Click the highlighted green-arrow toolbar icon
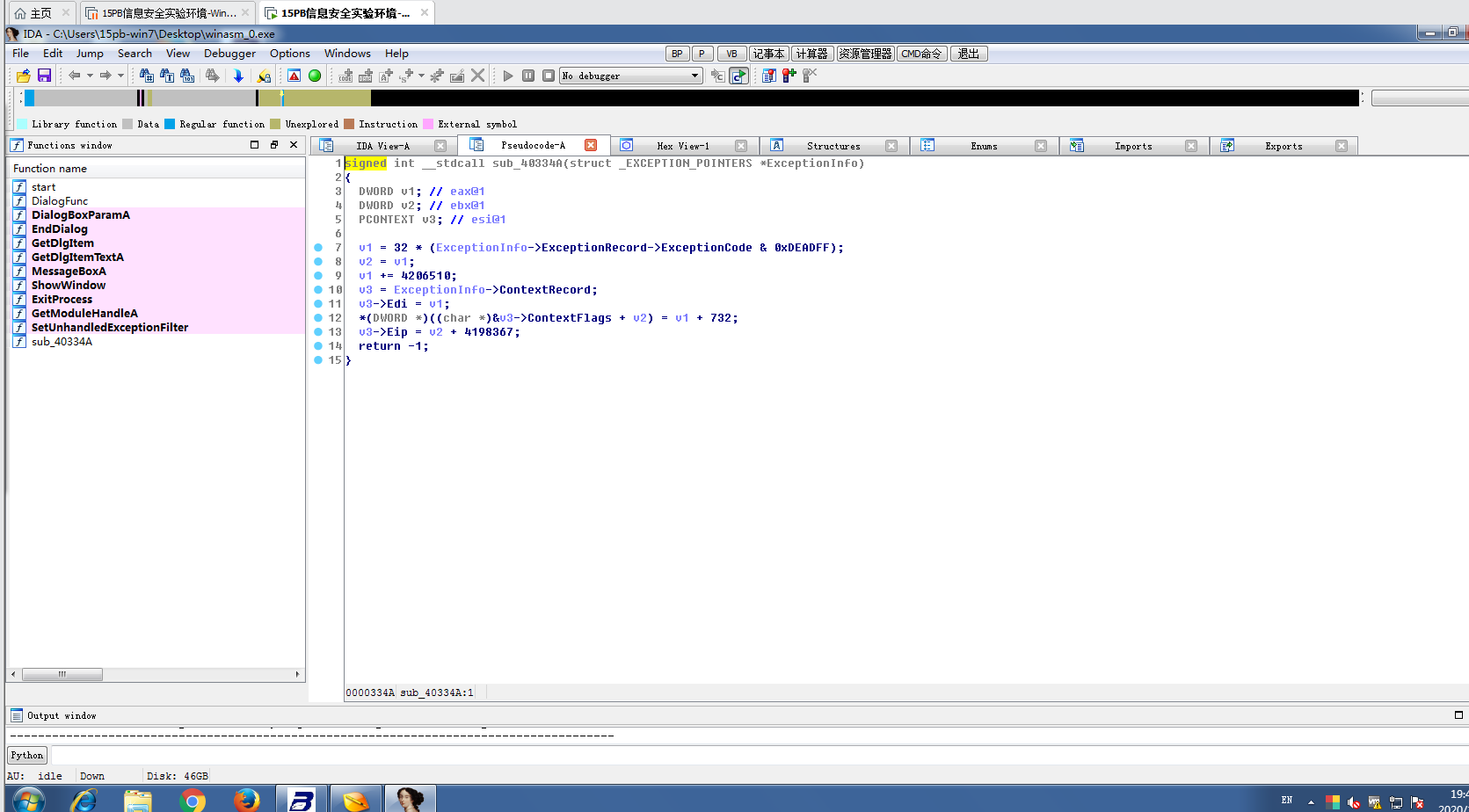This screenshot has width=1469, height=812. 739,76
